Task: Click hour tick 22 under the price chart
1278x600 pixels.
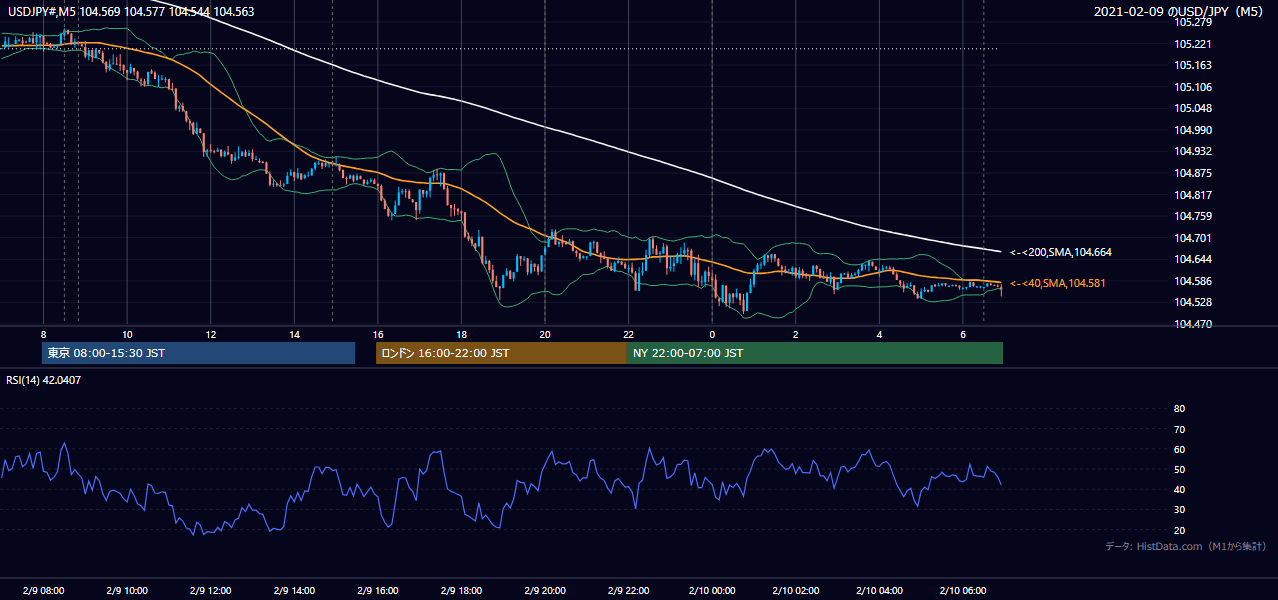Action: point(628,334)
